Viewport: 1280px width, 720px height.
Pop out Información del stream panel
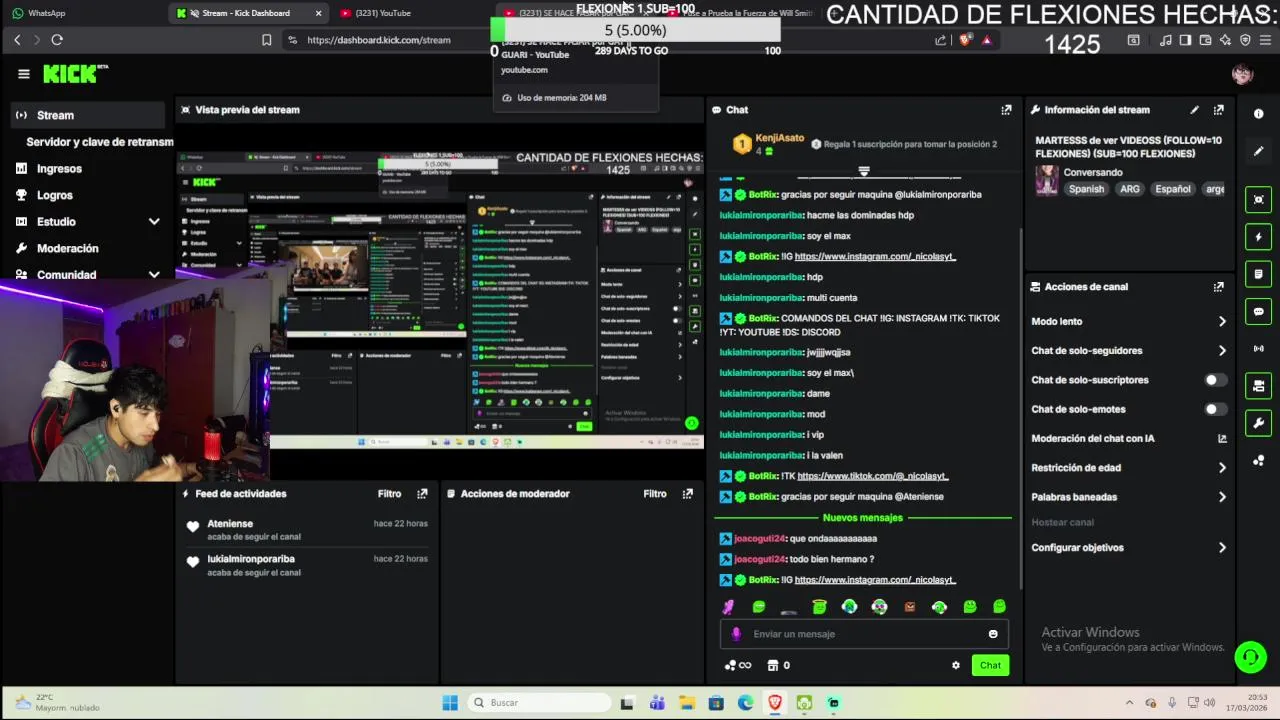(1218, 110)
